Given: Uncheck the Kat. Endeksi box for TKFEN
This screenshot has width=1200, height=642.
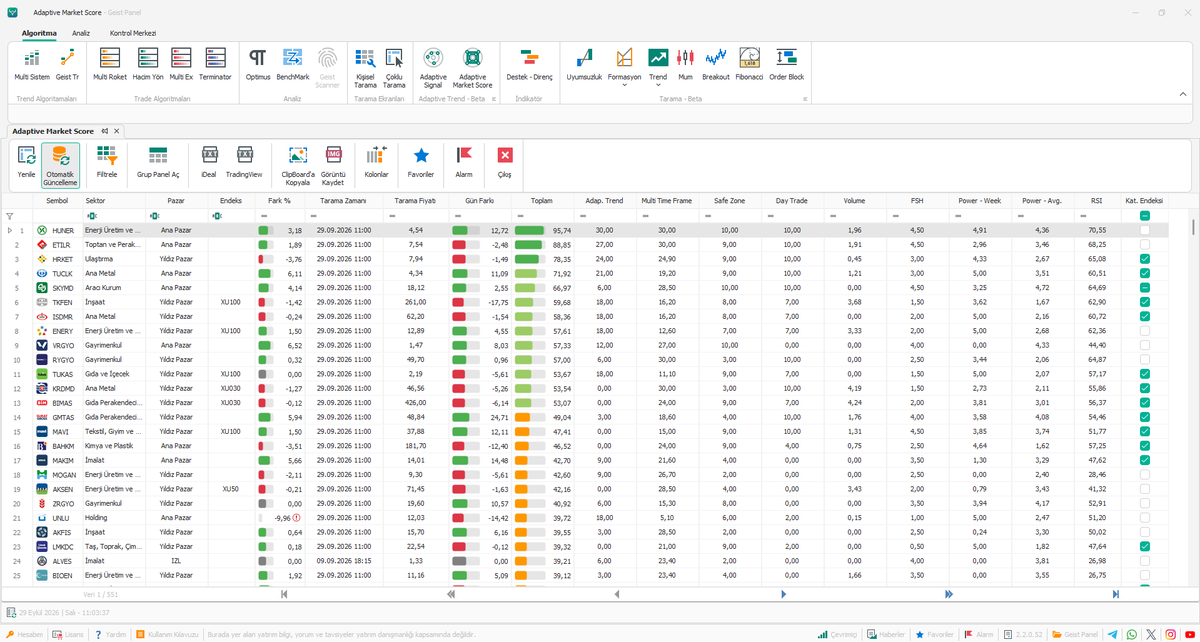Looking at the screenshot, I should pos(1144,302).
